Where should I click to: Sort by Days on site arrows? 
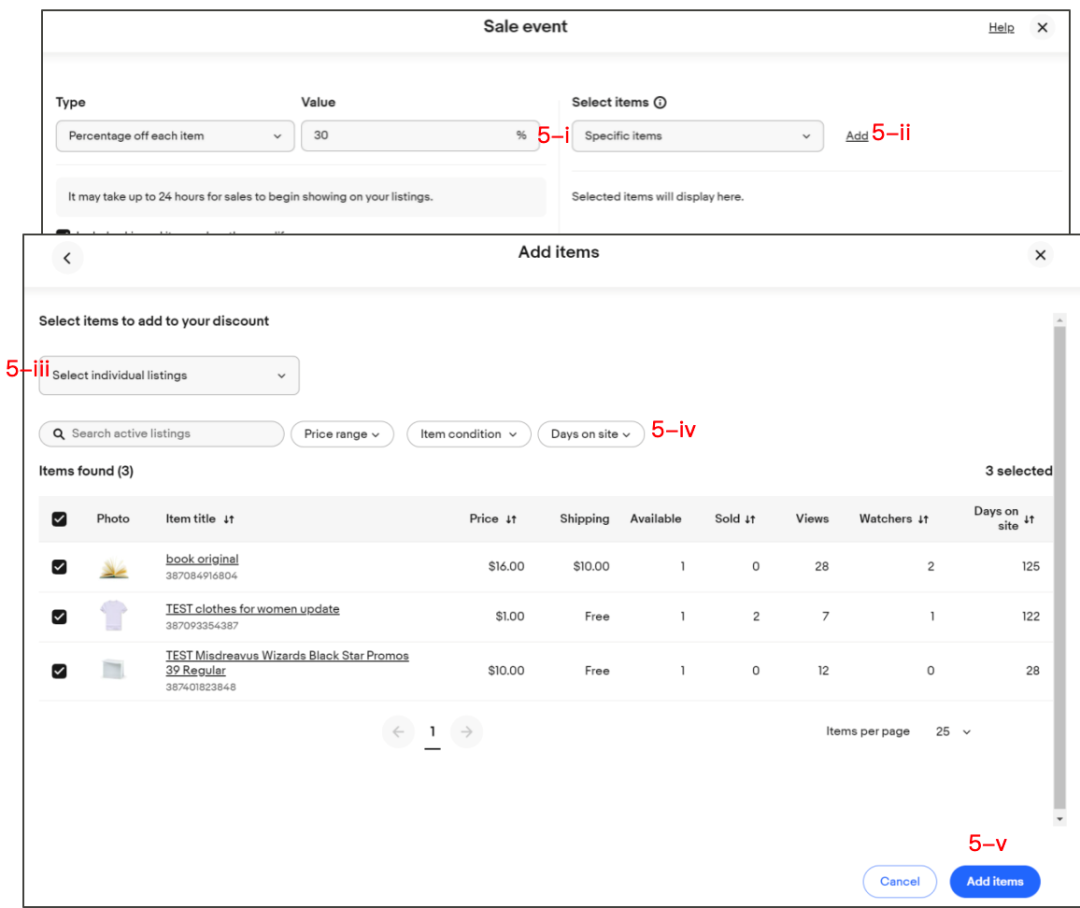pos(1029,519)
